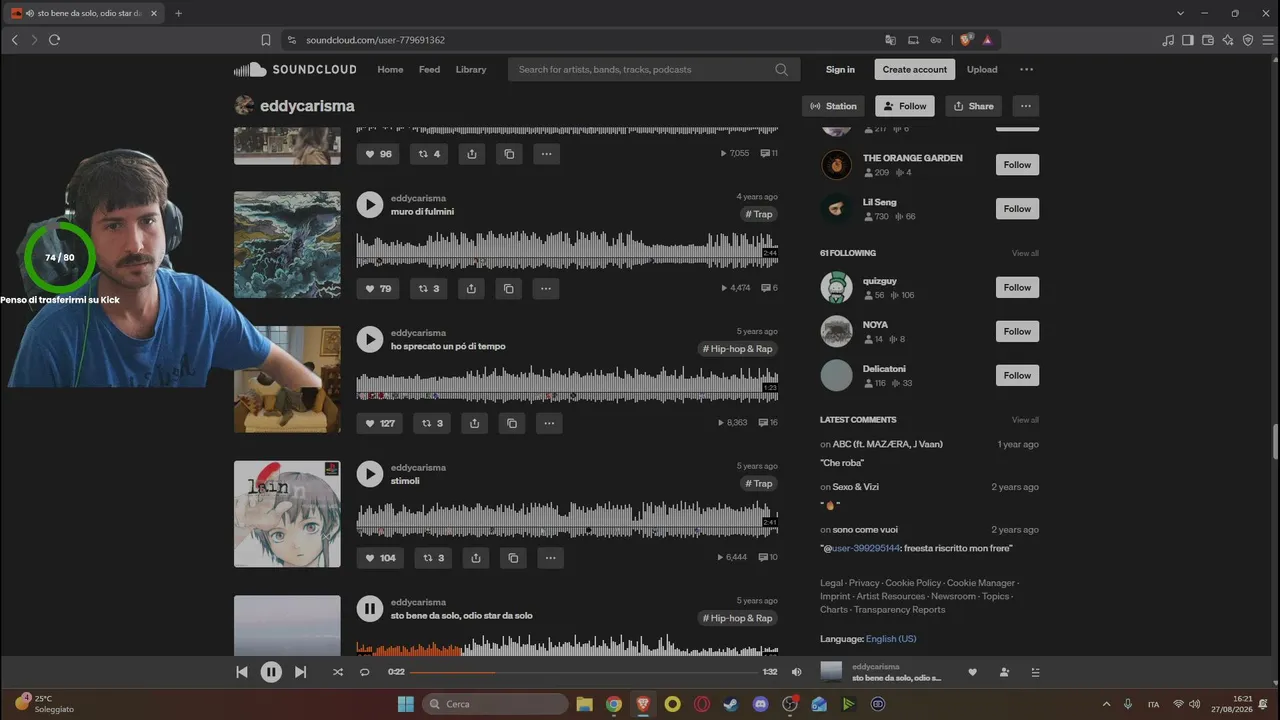1280x720 pixels.
Task: Follow Lil Seng
Action: pos(1017,209)
